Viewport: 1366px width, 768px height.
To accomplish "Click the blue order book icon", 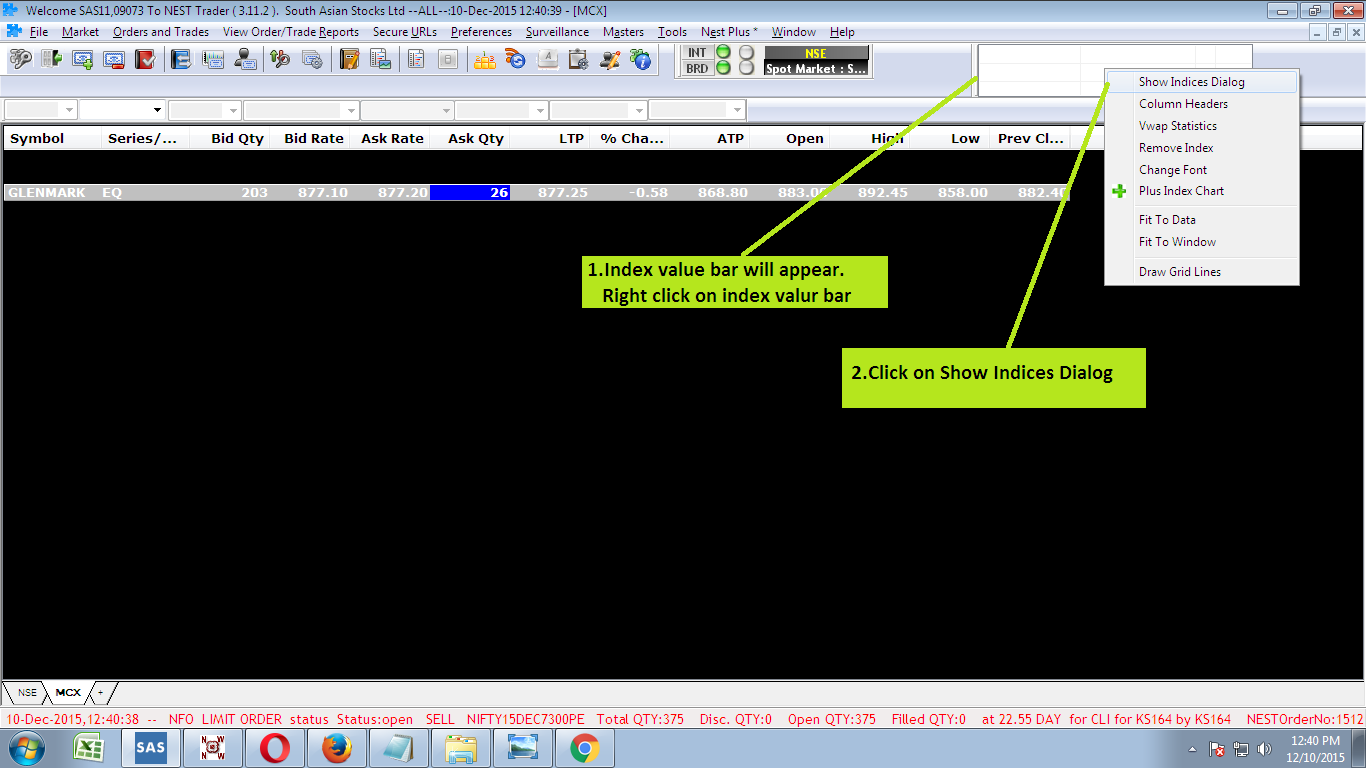I will pyautogui.click(x=181, y=60).
